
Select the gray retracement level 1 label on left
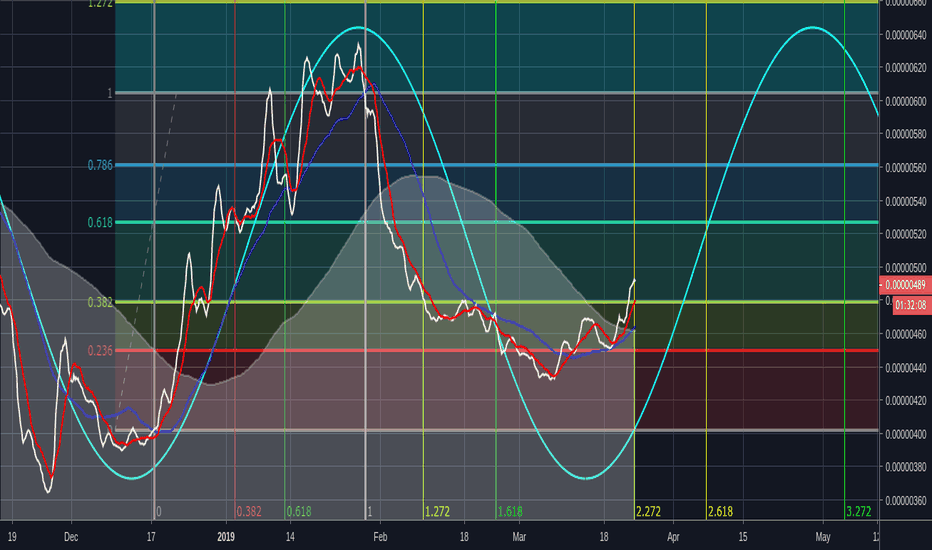point(109,93)
